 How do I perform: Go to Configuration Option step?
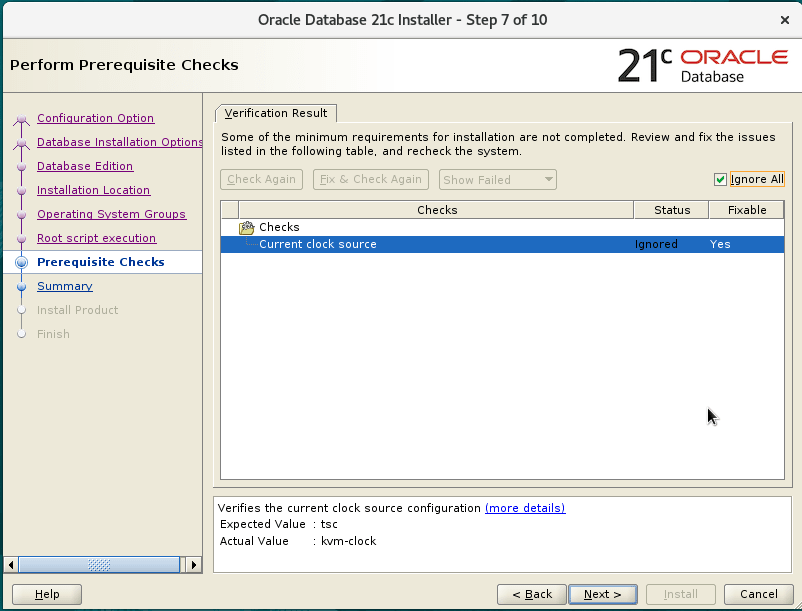pos(96,118)
